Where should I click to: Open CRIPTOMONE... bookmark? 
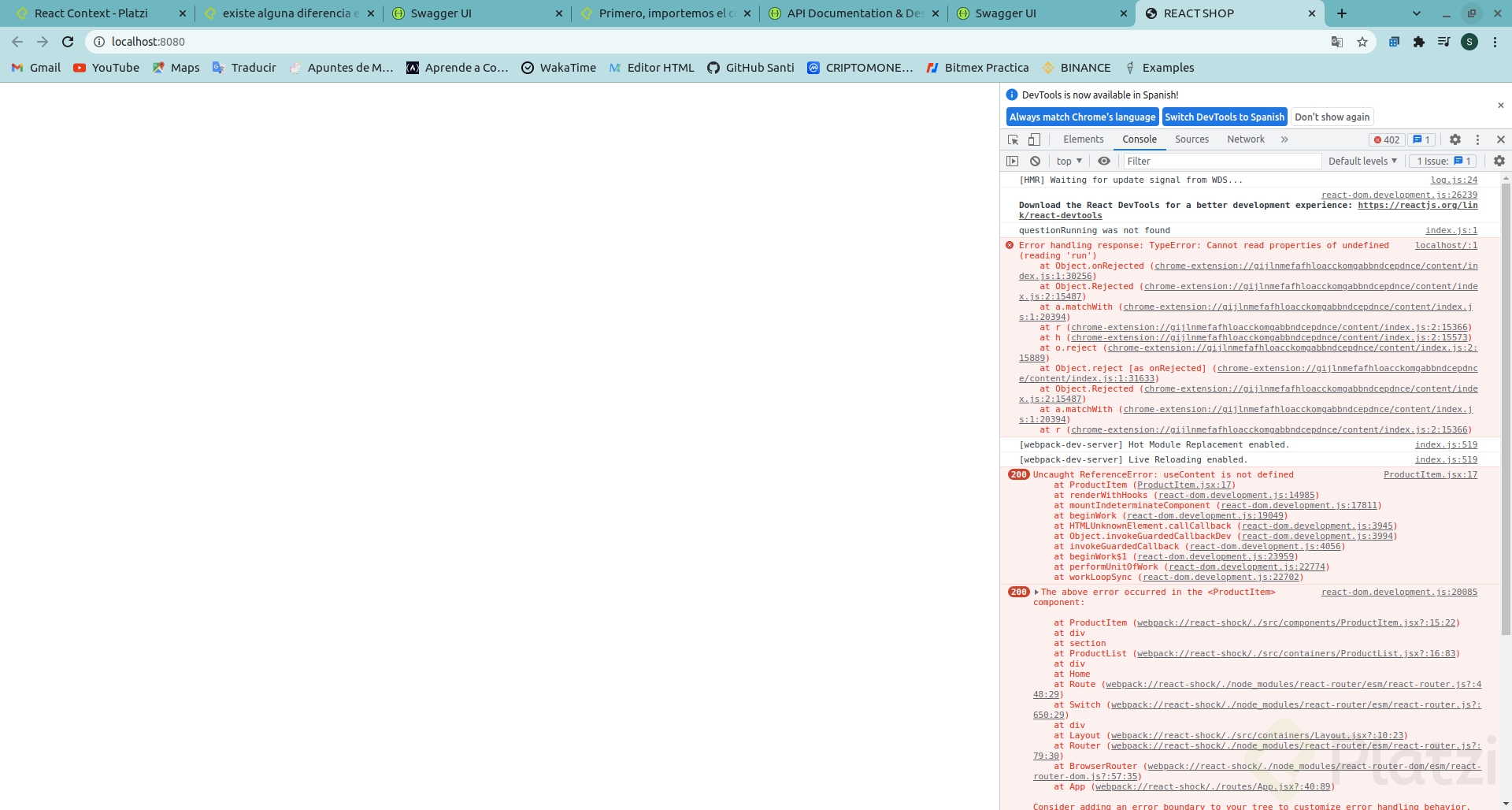click(x=860, y=68)
